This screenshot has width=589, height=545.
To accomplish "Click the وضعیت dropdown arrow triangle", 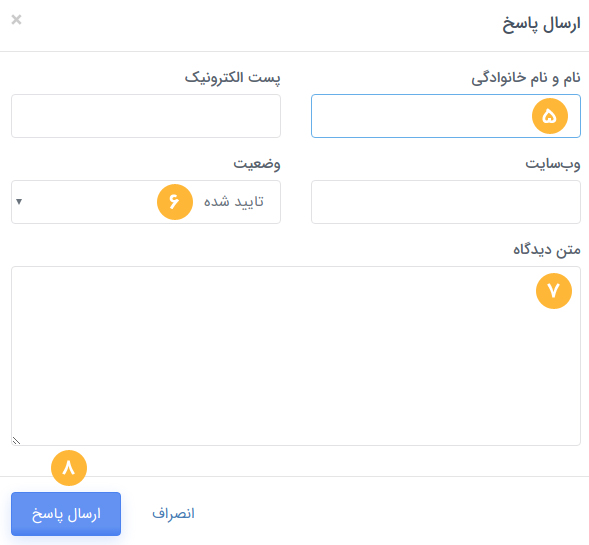I will point(19,202).
